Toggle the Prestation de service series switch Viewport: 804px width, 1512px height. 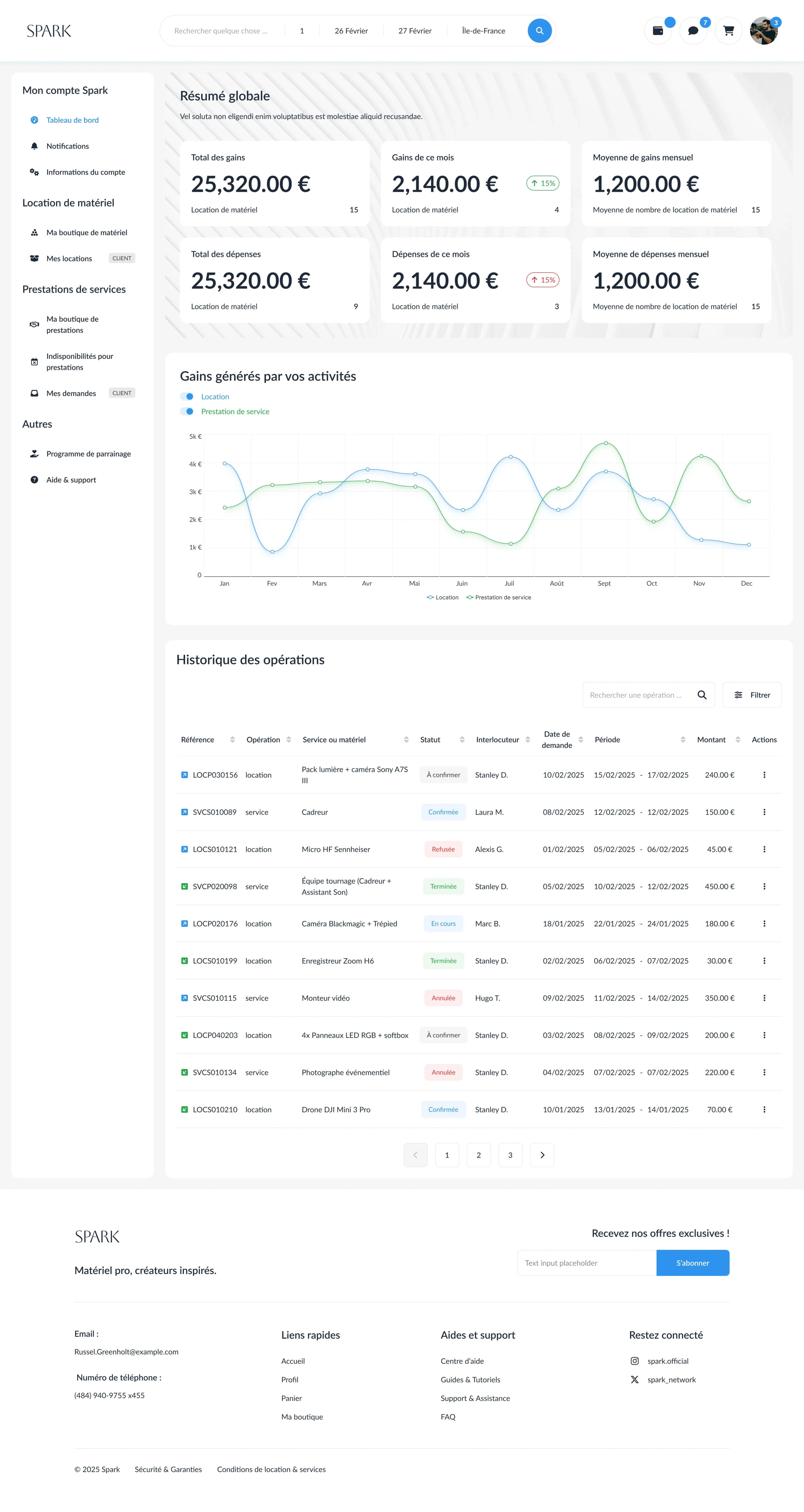187,412
